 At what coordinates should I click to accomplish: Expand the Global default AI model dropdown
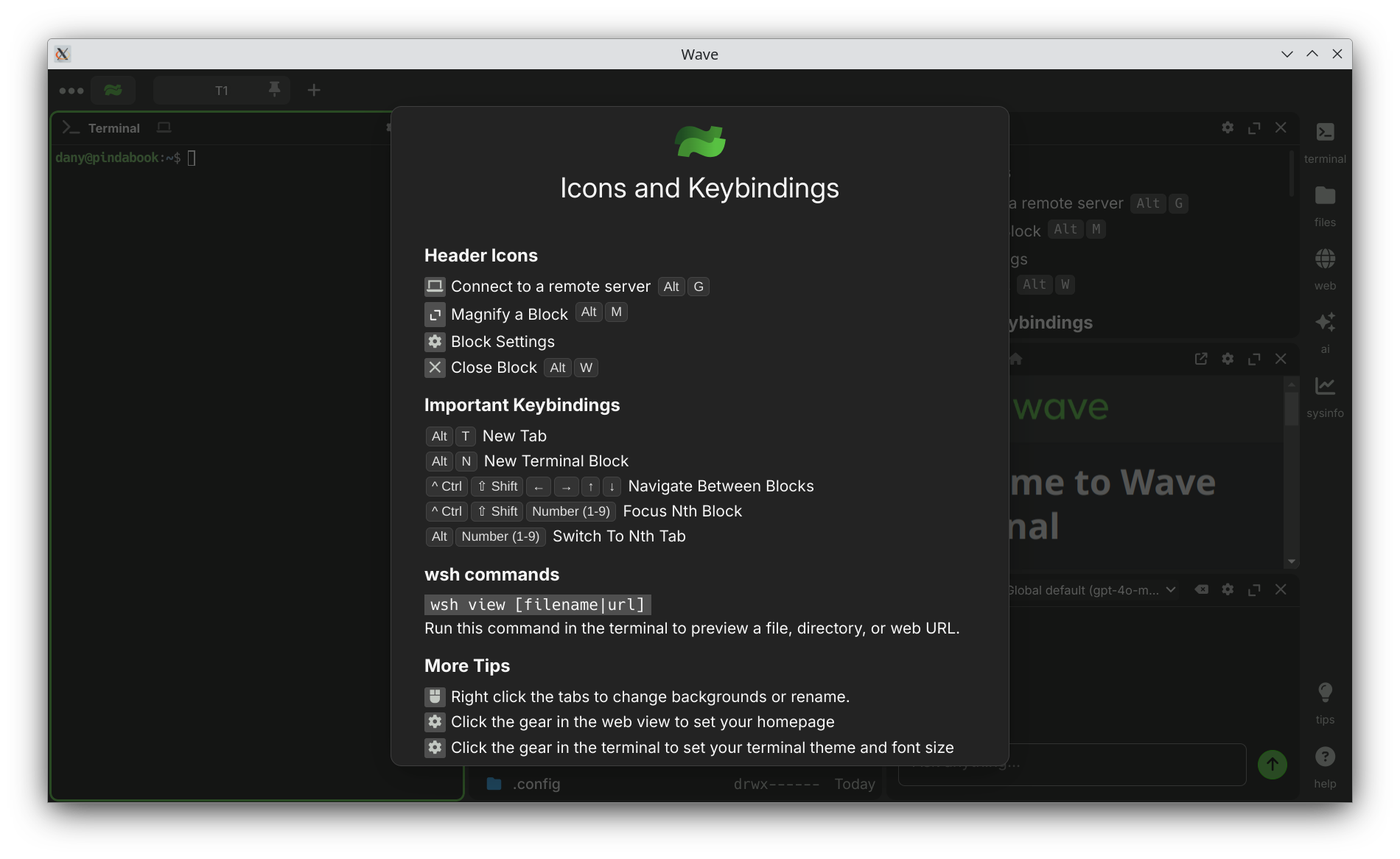click(x=1093, y=590)
